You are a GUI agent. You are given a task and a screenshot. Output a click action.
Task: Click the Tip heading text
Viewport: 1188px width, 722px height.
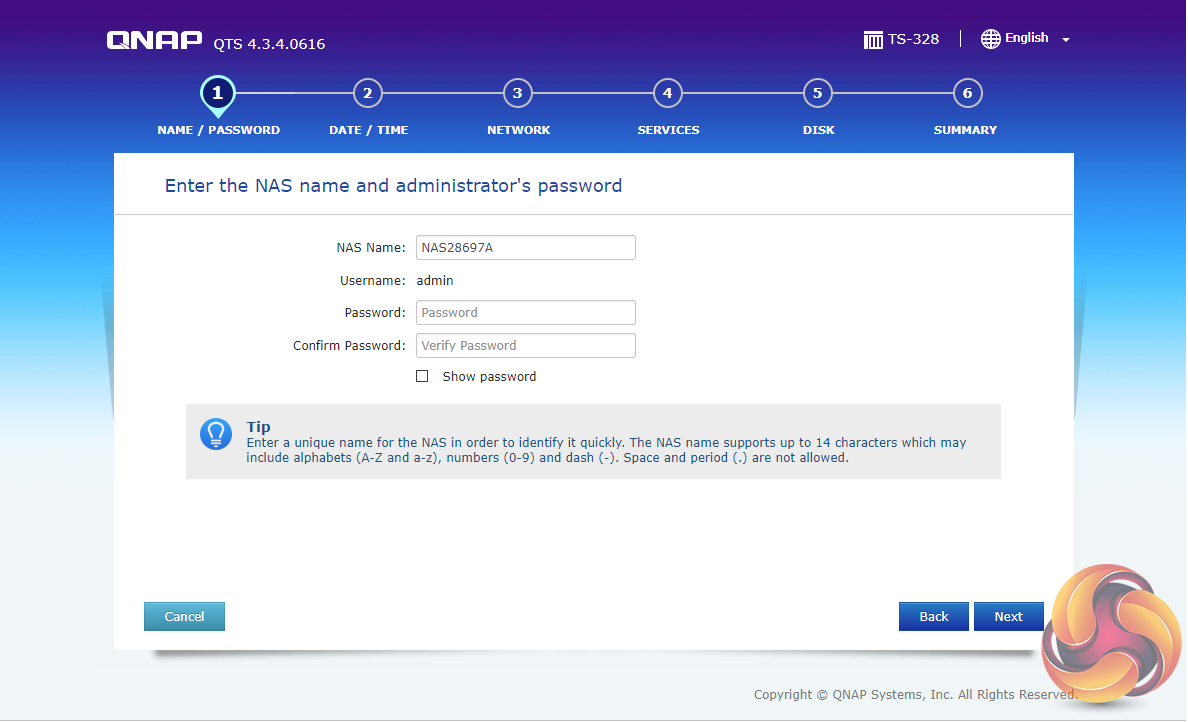[258, 427]
